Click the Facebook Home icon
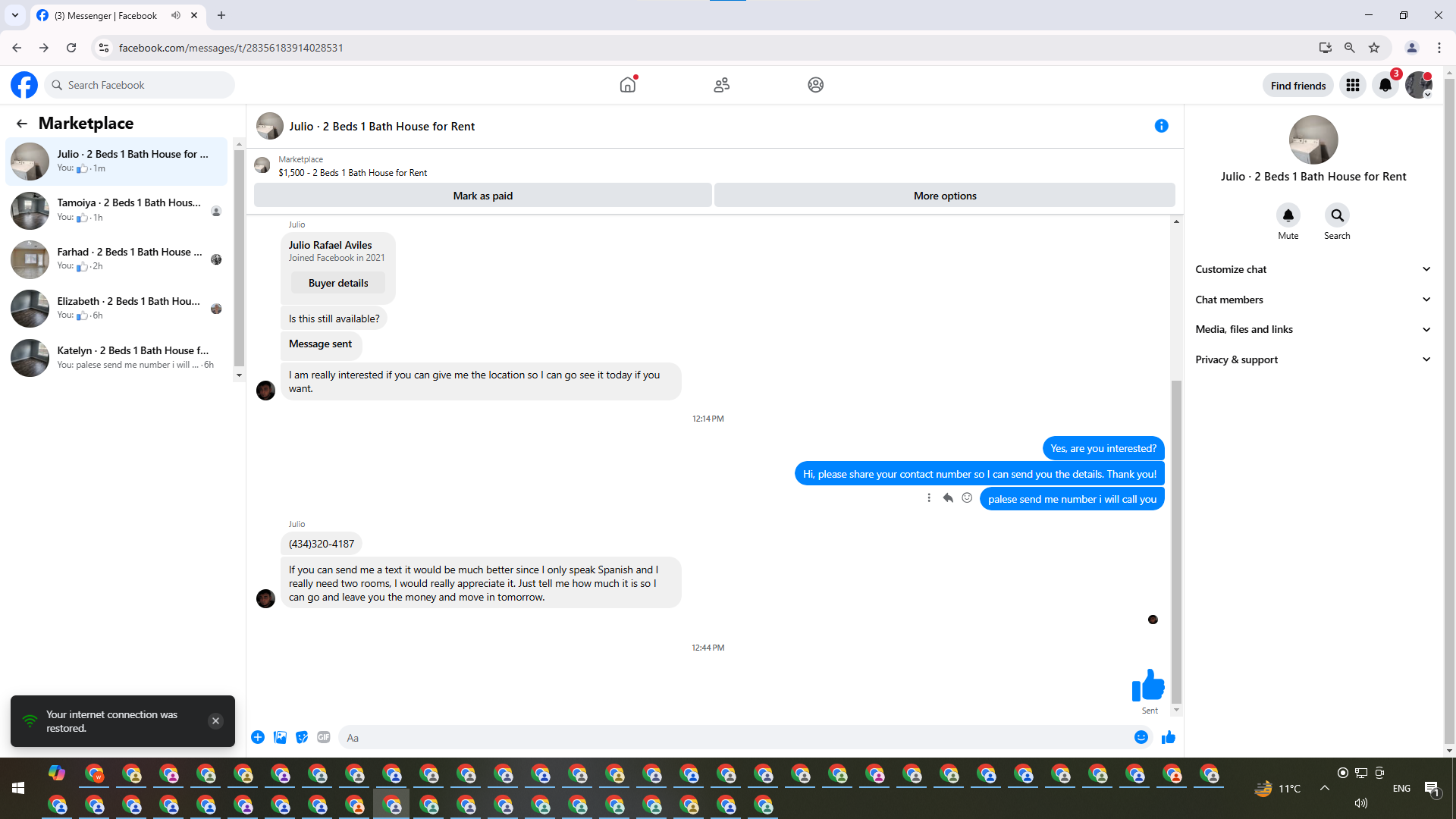Image resolution: width=1456 pixels, height=819 pixels. pyautogui.click(x=627, y=85)
